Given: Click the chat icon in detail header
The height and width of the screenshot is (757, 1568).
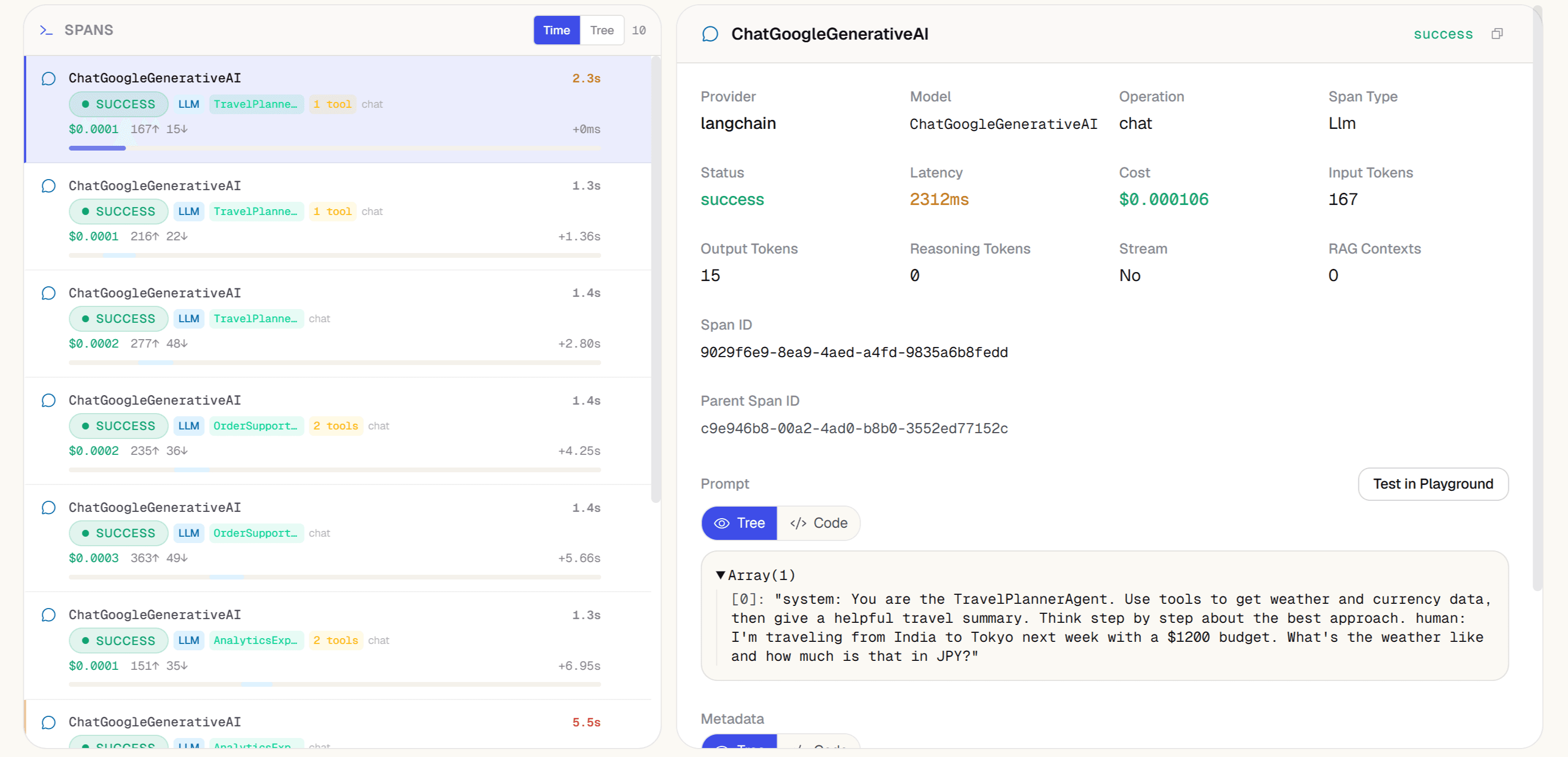Looking at the screenshot, I should tap(710, 34).
